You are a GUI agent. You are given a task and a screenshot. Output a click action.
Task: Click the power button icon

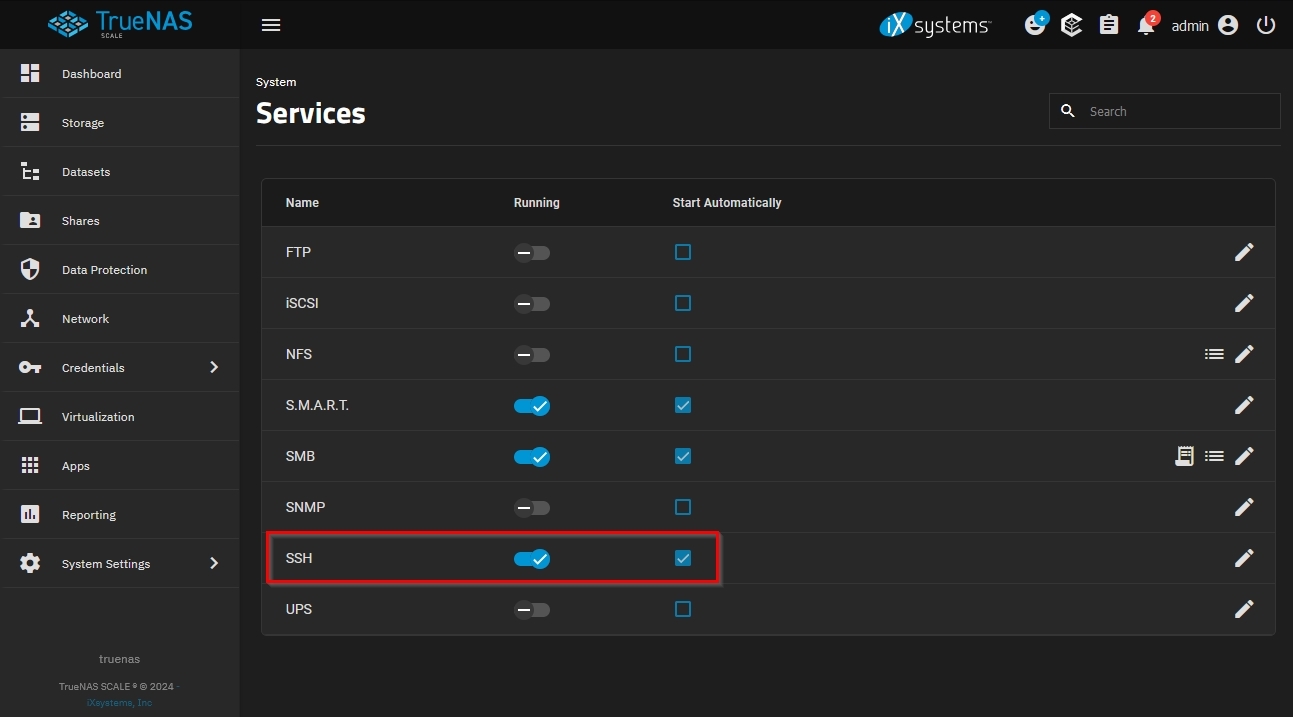click(1266, 25)
